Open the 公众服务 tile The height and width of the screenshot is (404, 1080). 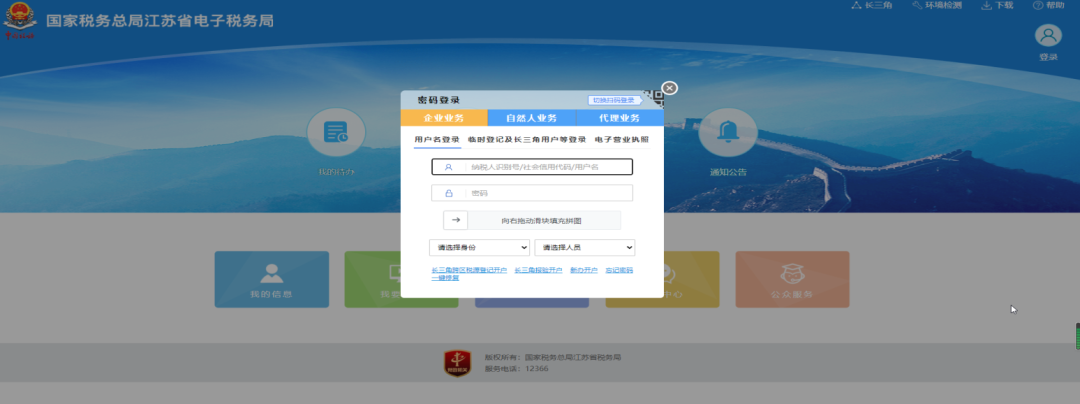pyautogui.click(x=792, y=279)
